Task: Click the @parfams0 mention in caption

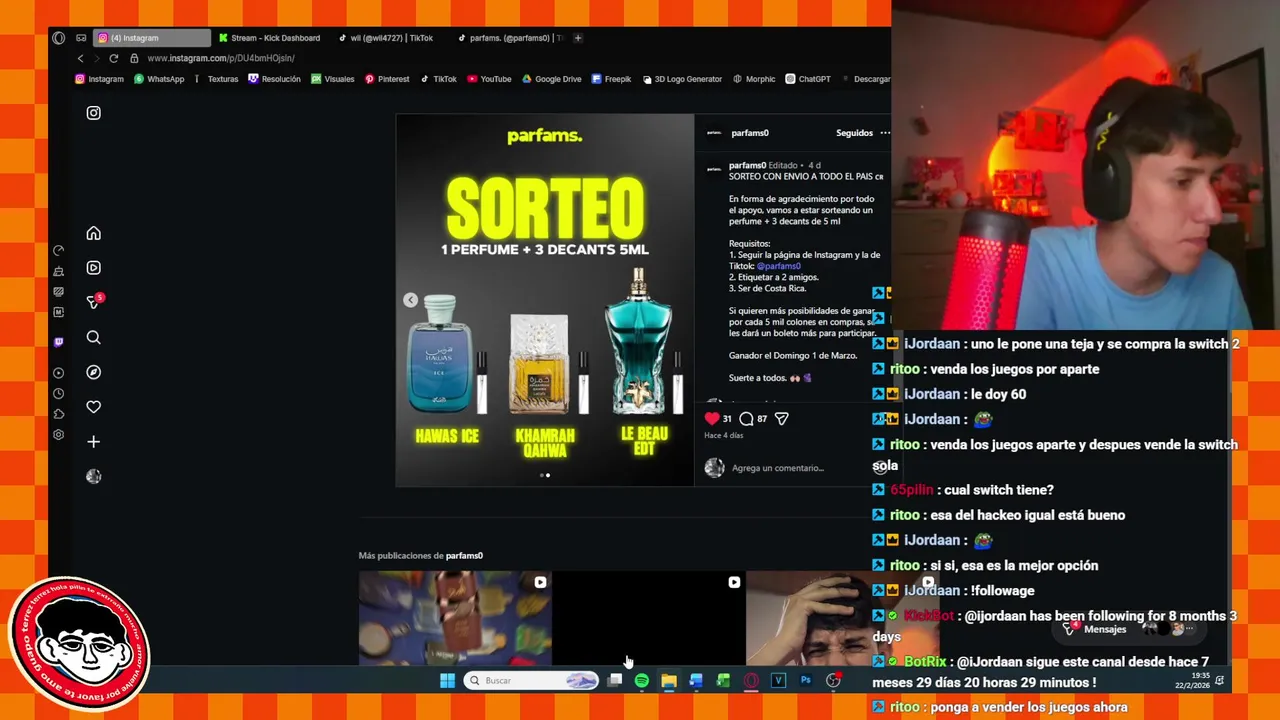Action: tap(778, 266)
